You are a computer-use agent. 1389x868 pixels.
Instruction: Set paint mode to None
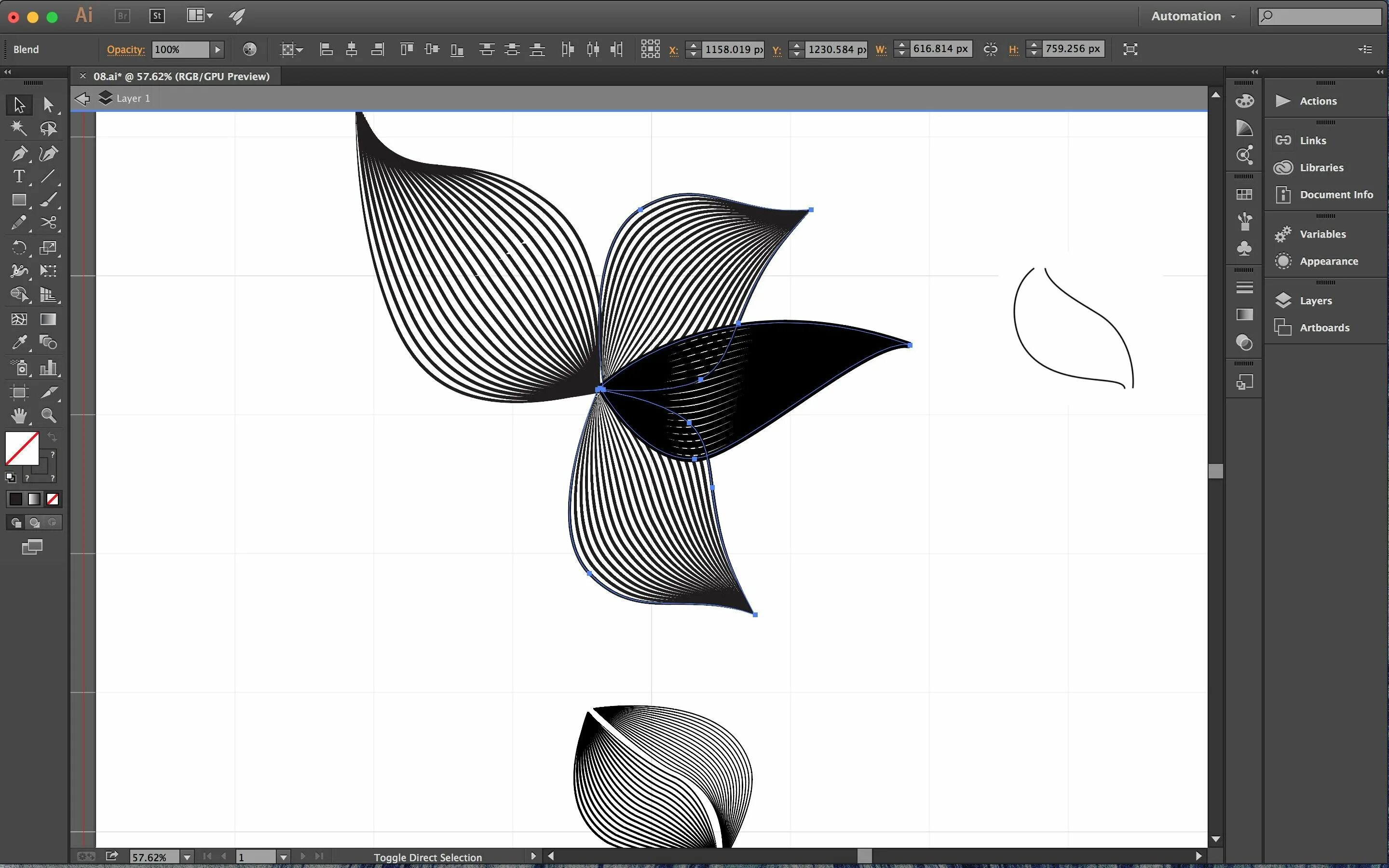pos(53,499)
